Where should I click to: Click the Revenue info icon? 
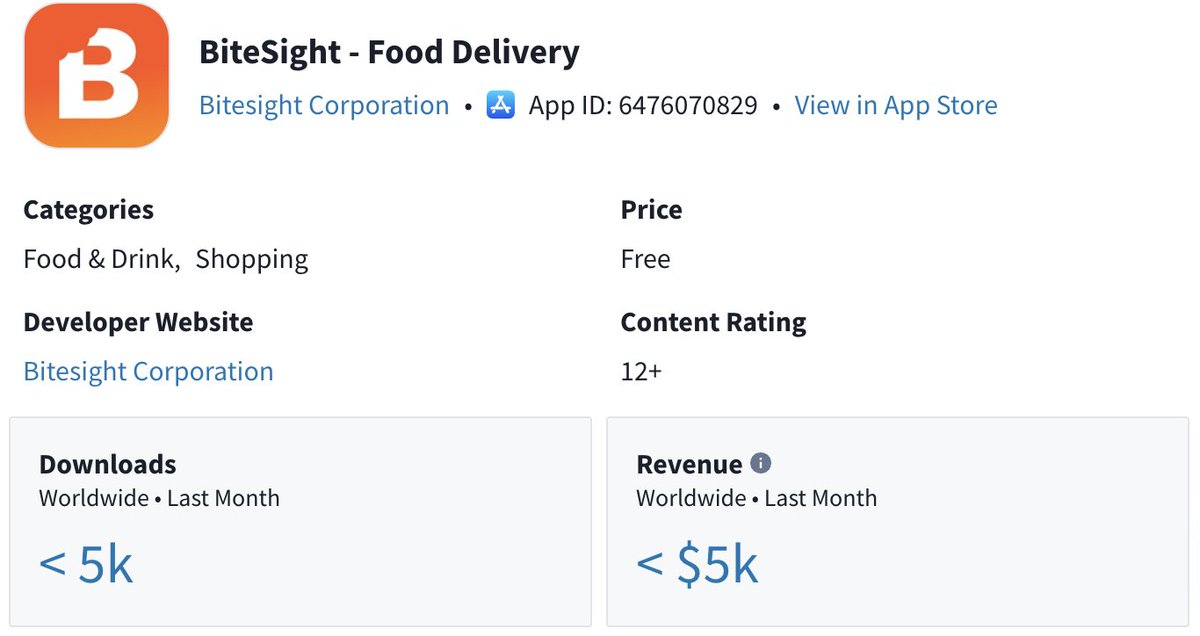(x=761, y=463)
